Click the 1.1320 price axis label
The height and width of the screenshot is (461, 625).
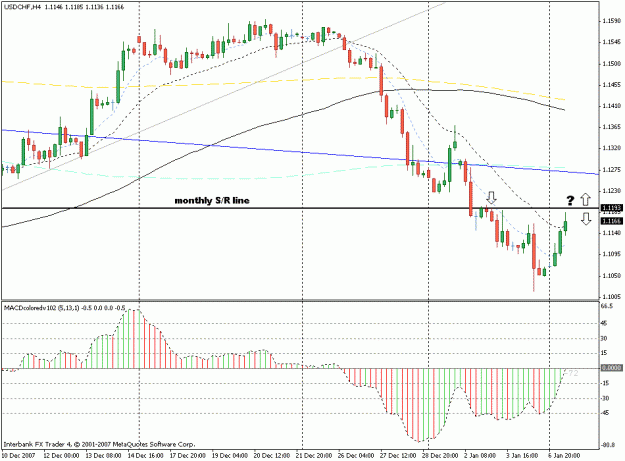611,148
